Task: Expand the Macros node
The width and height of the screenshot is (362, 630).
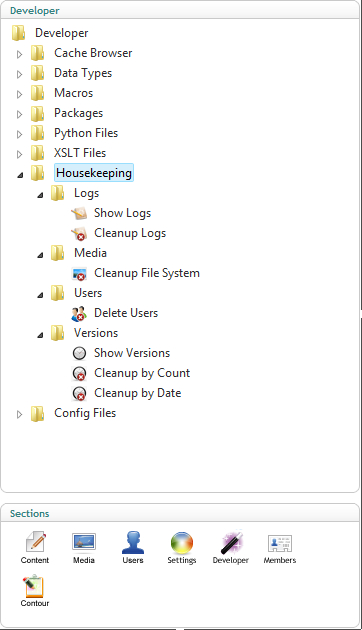Action: point(19,94)
